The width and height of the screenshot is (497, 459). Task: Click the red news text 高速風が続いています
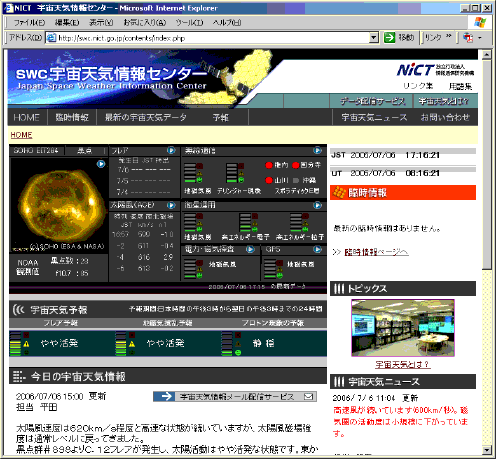400,422
